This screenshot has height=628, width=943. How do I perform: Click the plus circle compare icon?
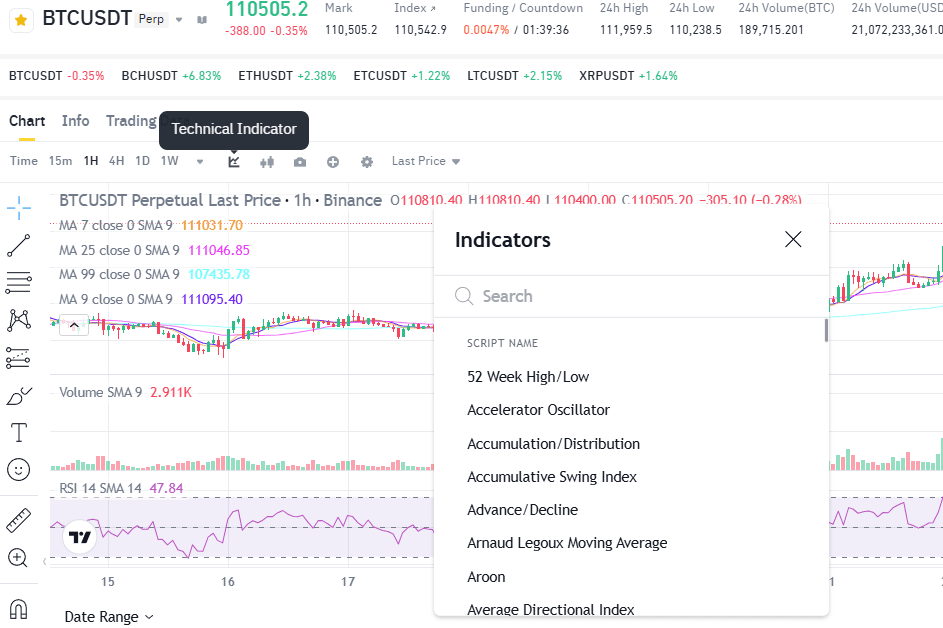[x=333, y=162]
